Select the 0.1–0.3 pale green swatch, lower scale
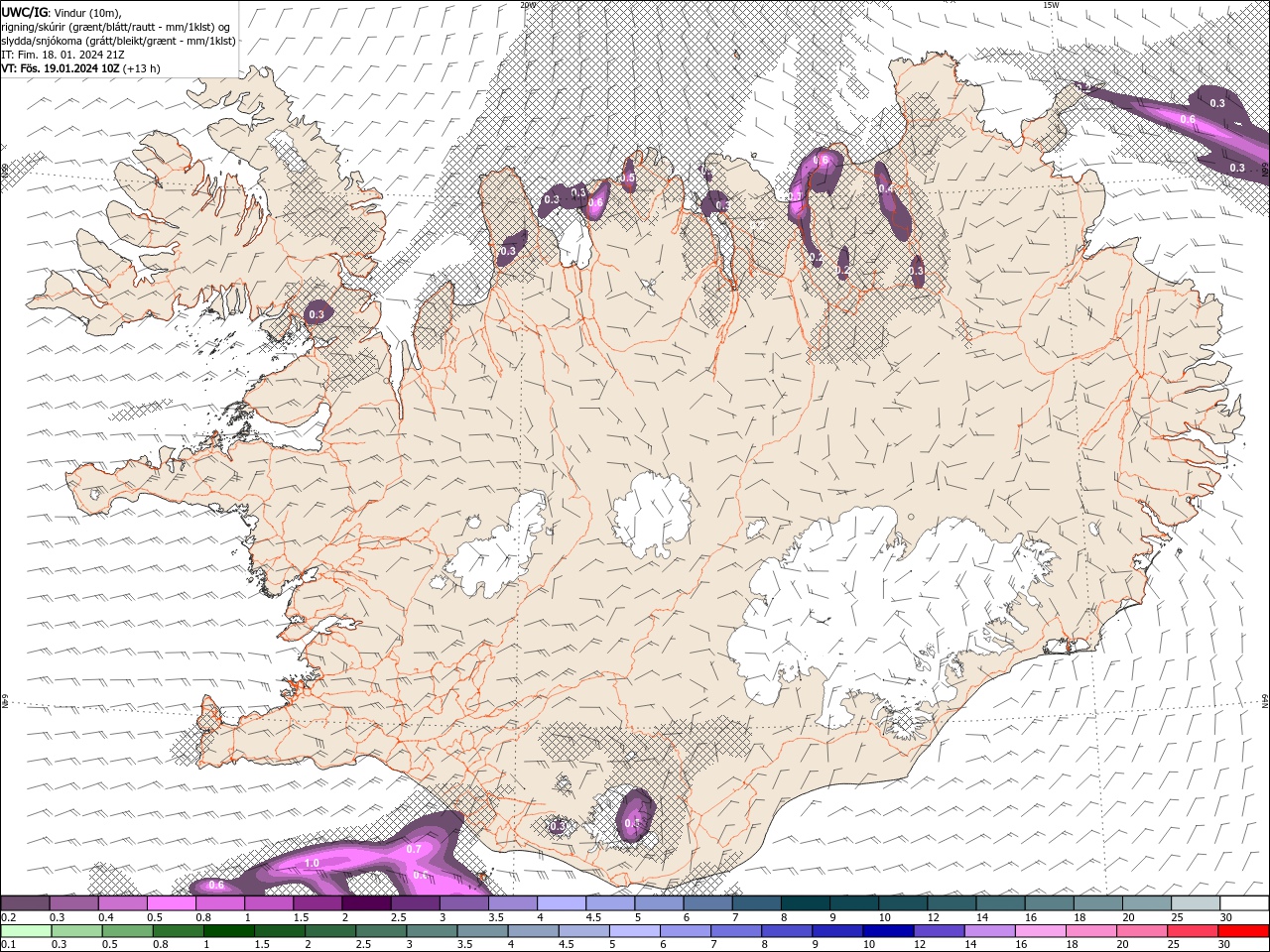The height and width of the screenshot is (952, 1270). (x=25, y=931)
